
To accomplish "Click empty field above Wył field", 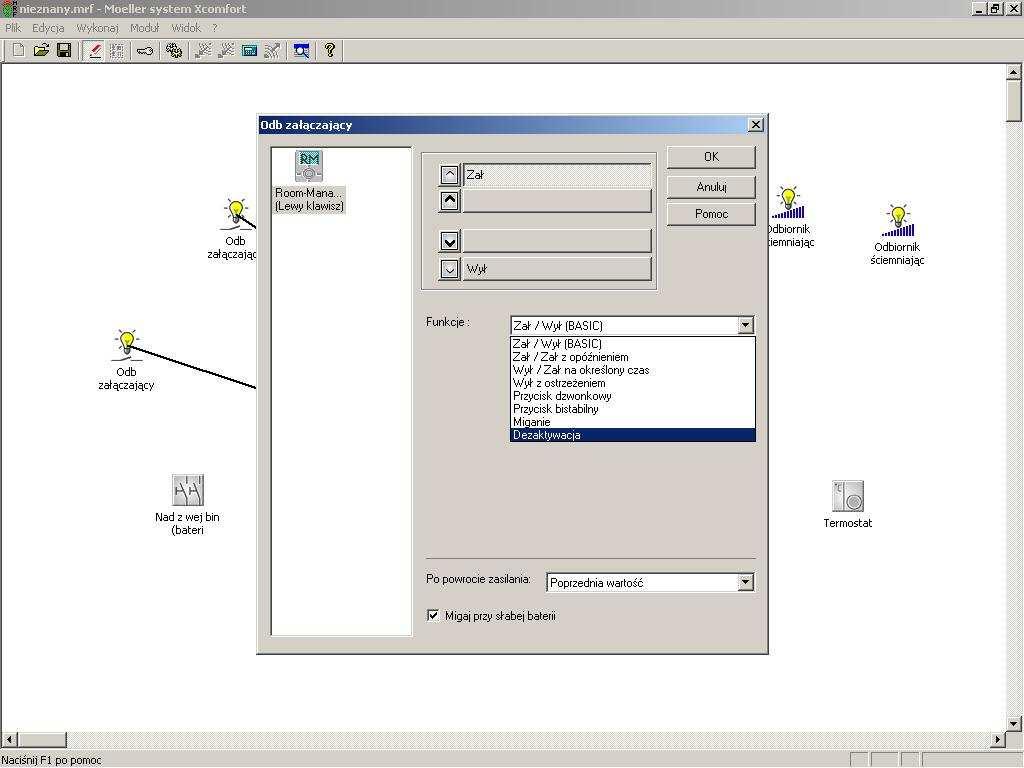I will [x=557, y=241].
